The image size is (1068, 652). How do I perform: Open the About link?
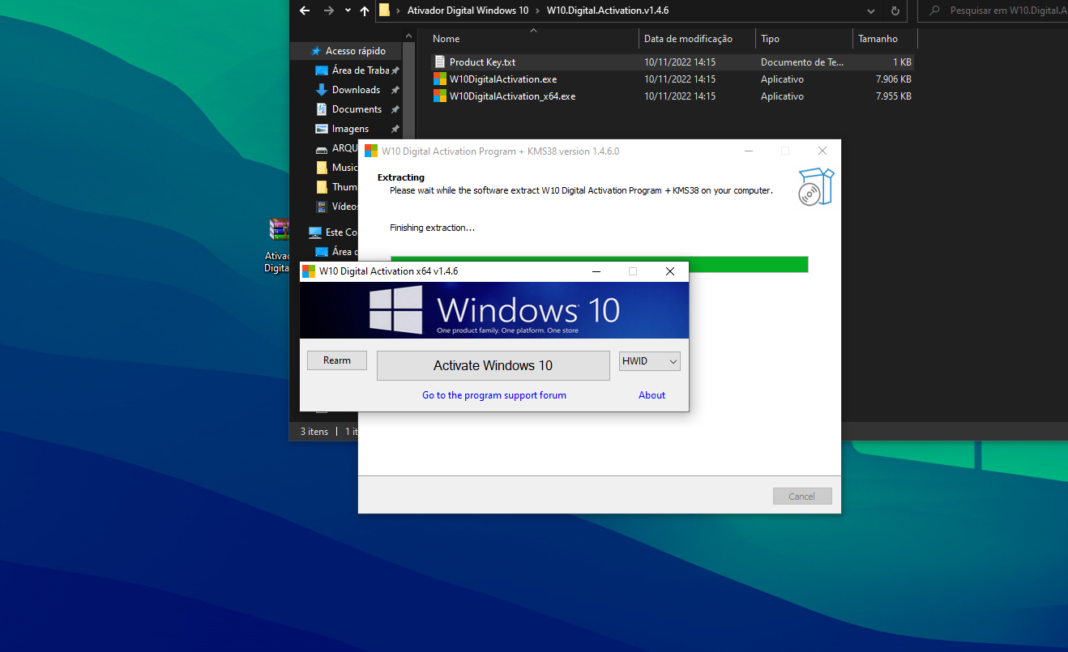coord(651,395)
